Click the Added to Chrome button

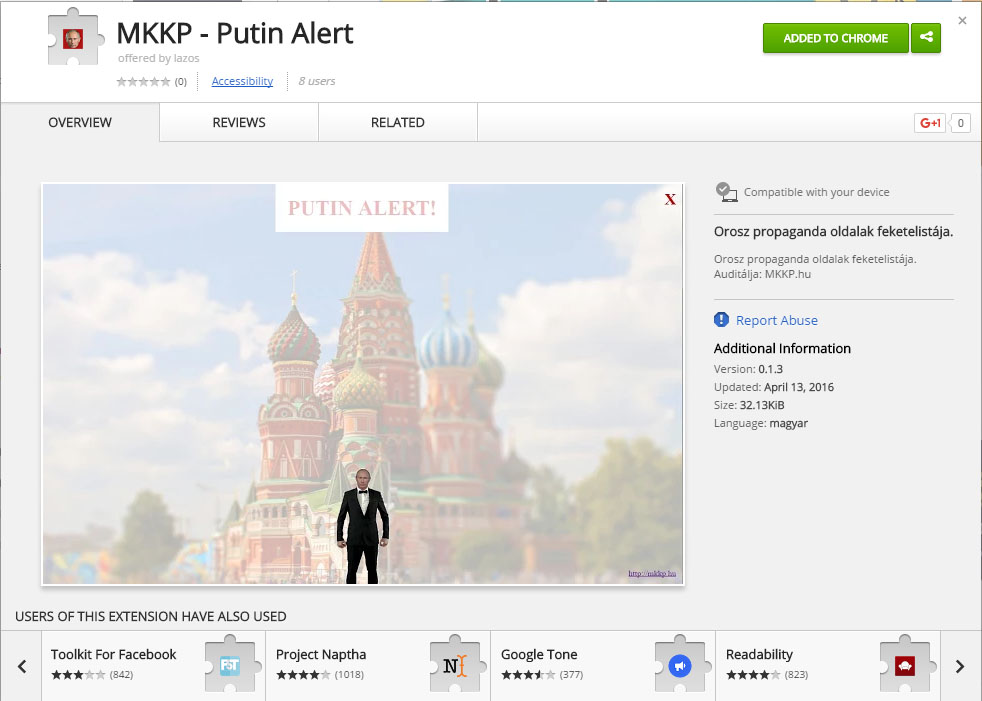pos(835,38)
